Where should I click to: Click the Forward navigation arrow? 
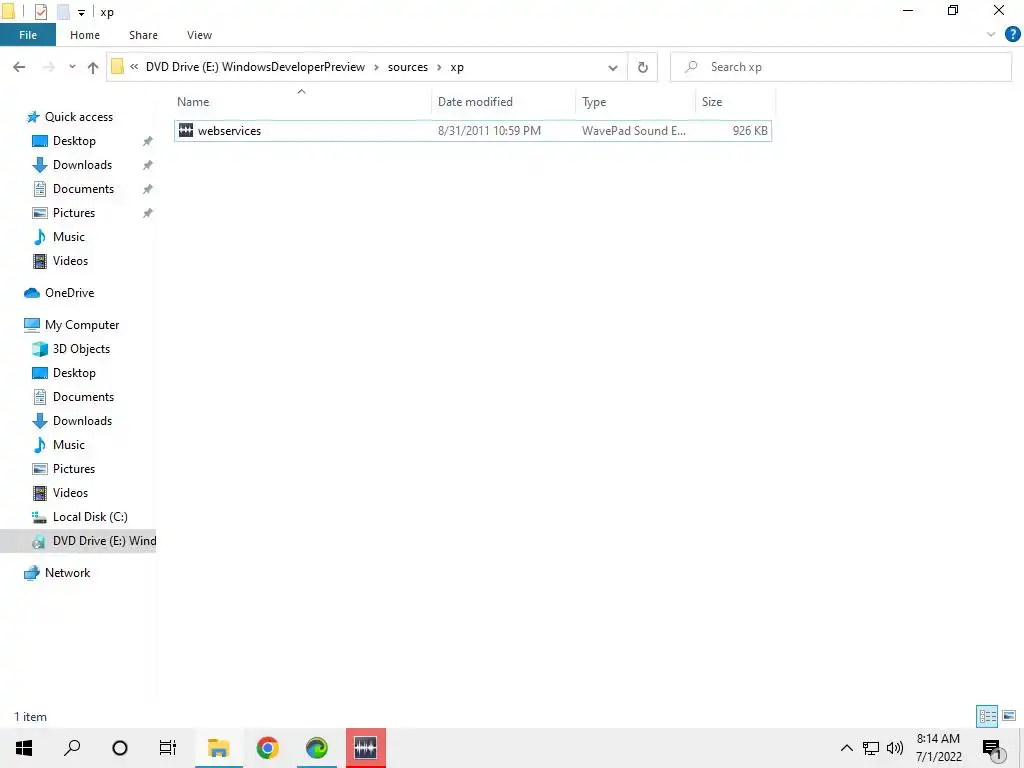coord(48,67)
